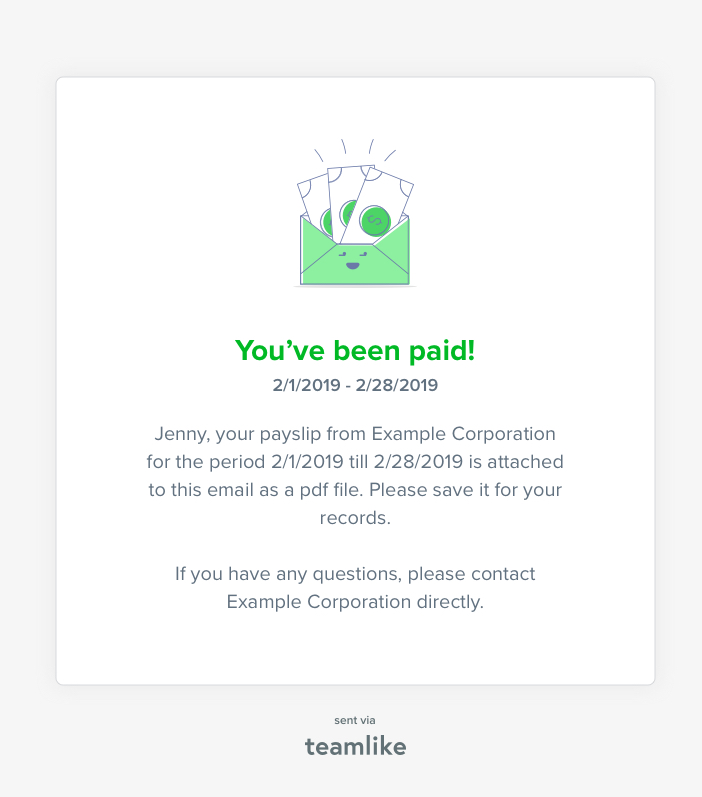Image resolution: width=702 pixels, height=797 pixels.
Task: Click the "to this email as a pdf file" line
Action: point(355,490)
